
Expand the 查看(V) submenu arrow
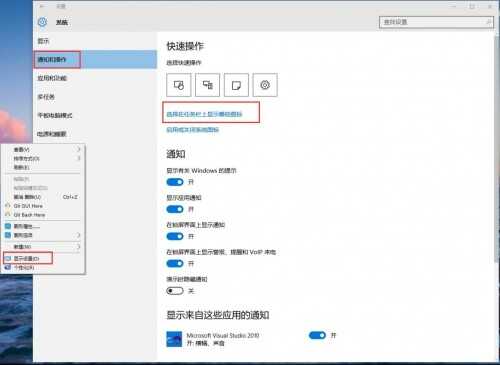(x=79, y=149)
